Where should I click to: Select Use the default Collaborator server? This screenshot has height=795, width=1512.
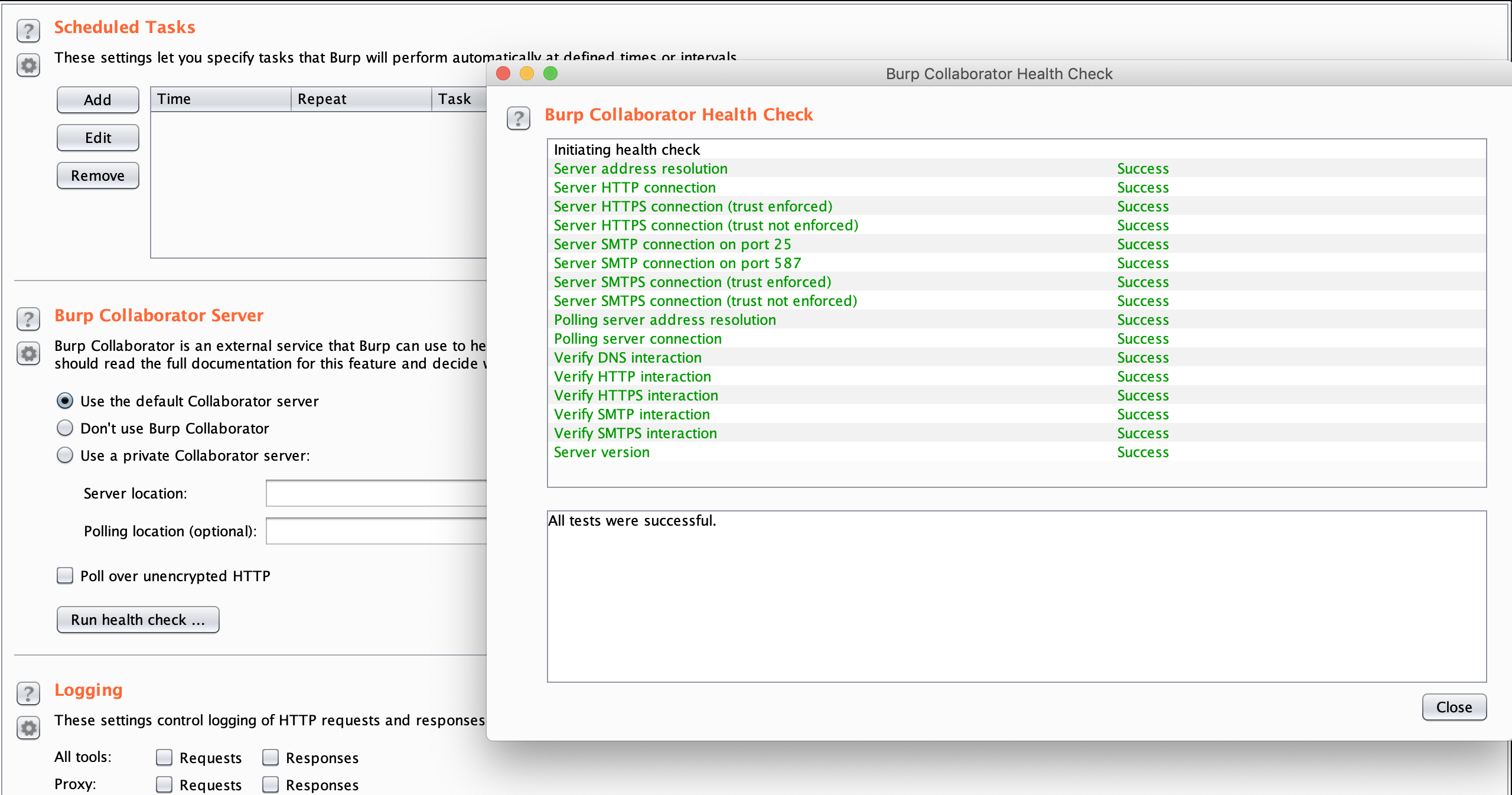65,401
